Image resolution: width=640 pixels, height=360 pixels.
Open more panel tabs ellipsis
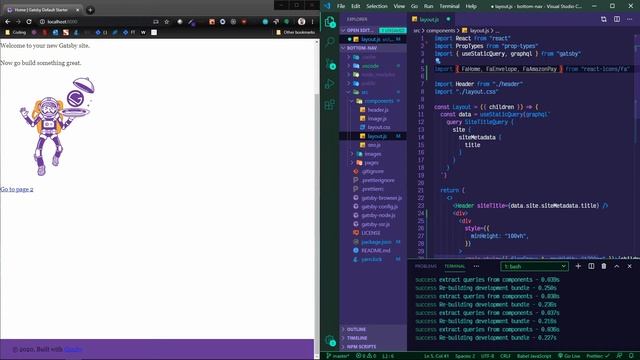(476, 266)
